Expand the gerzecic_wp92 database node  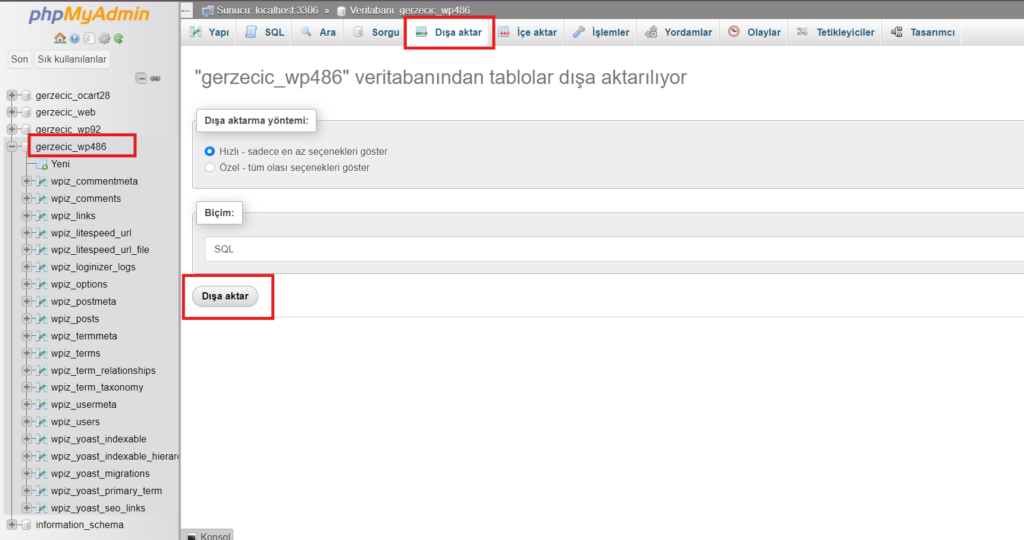click(12, 129)
